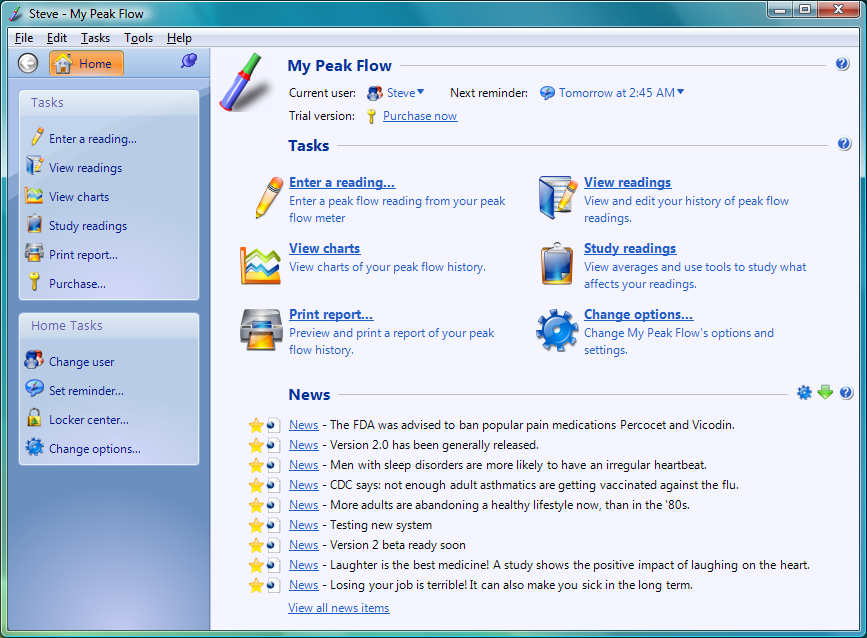Click the Enter a reading... link in main Tasks
This screenshot has width=867, height=638.
[342, 182]
